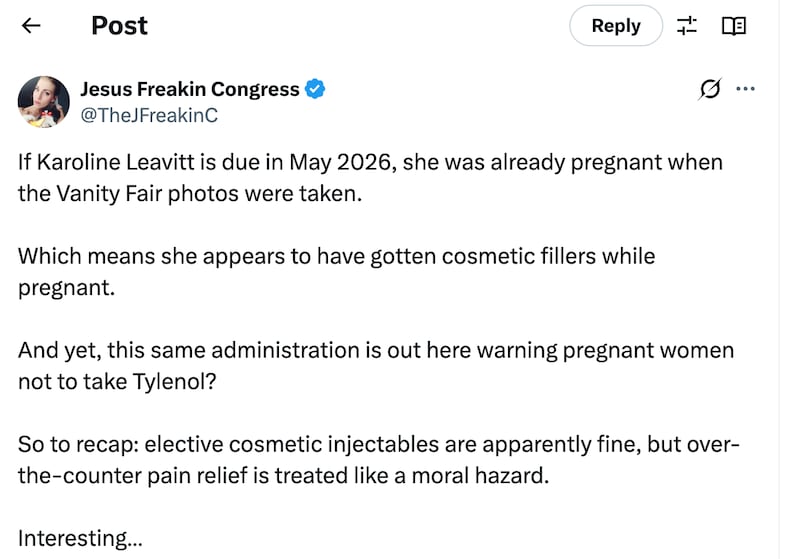Open the Jesus Freakin Congress profile name
Image resolution: width=800 pixels, height=559 pixels.
coord(189,89)
